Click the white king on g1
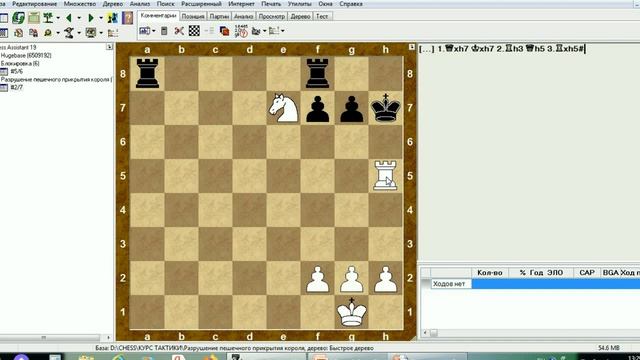The image size is (640, 360). tap(351, 312)
